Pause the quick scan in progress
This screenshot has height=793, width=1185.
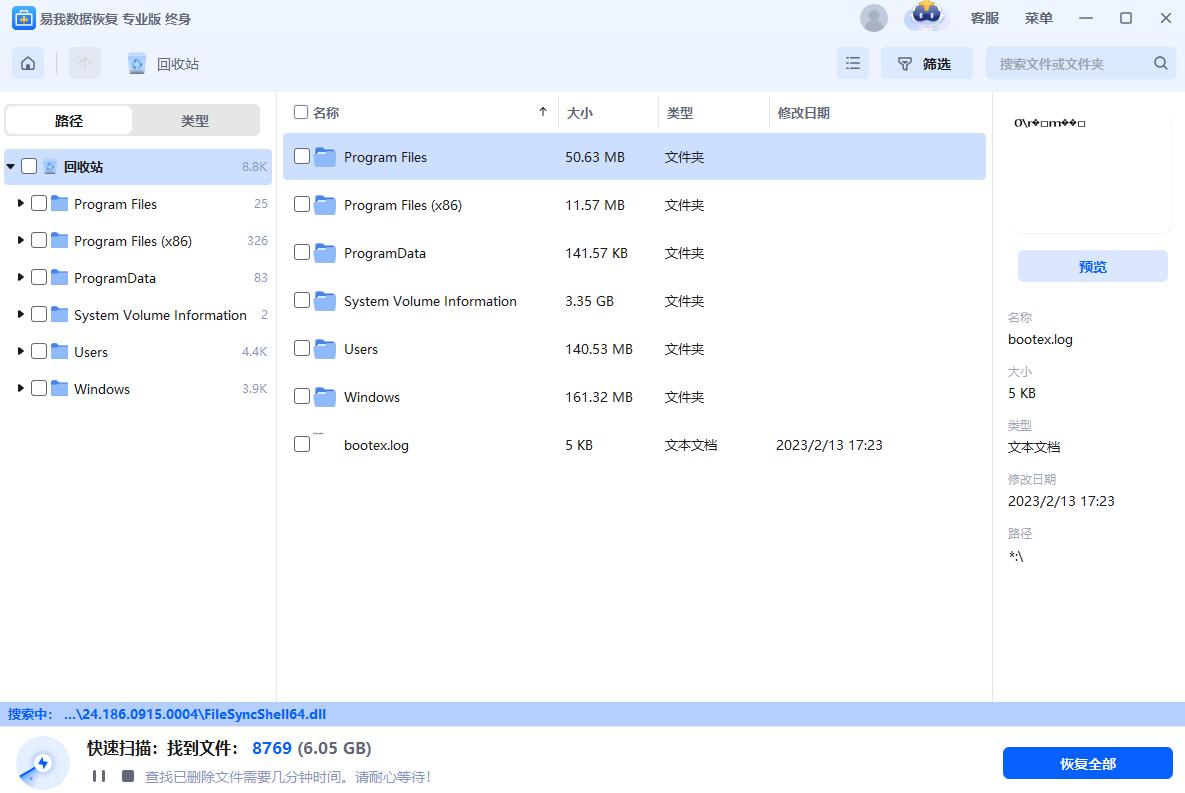pyautogui.click(x=97, y=775)
